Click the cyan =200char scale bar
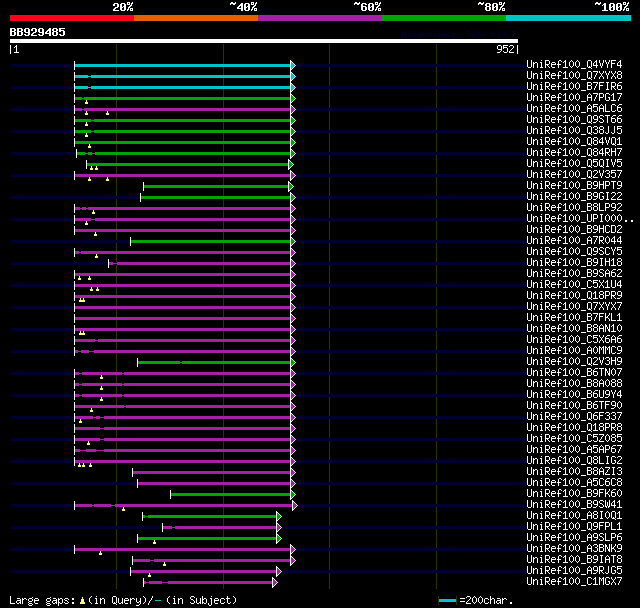Image resolution: width=640 pixels, height=608 pixels. click(x=447, y=600)
